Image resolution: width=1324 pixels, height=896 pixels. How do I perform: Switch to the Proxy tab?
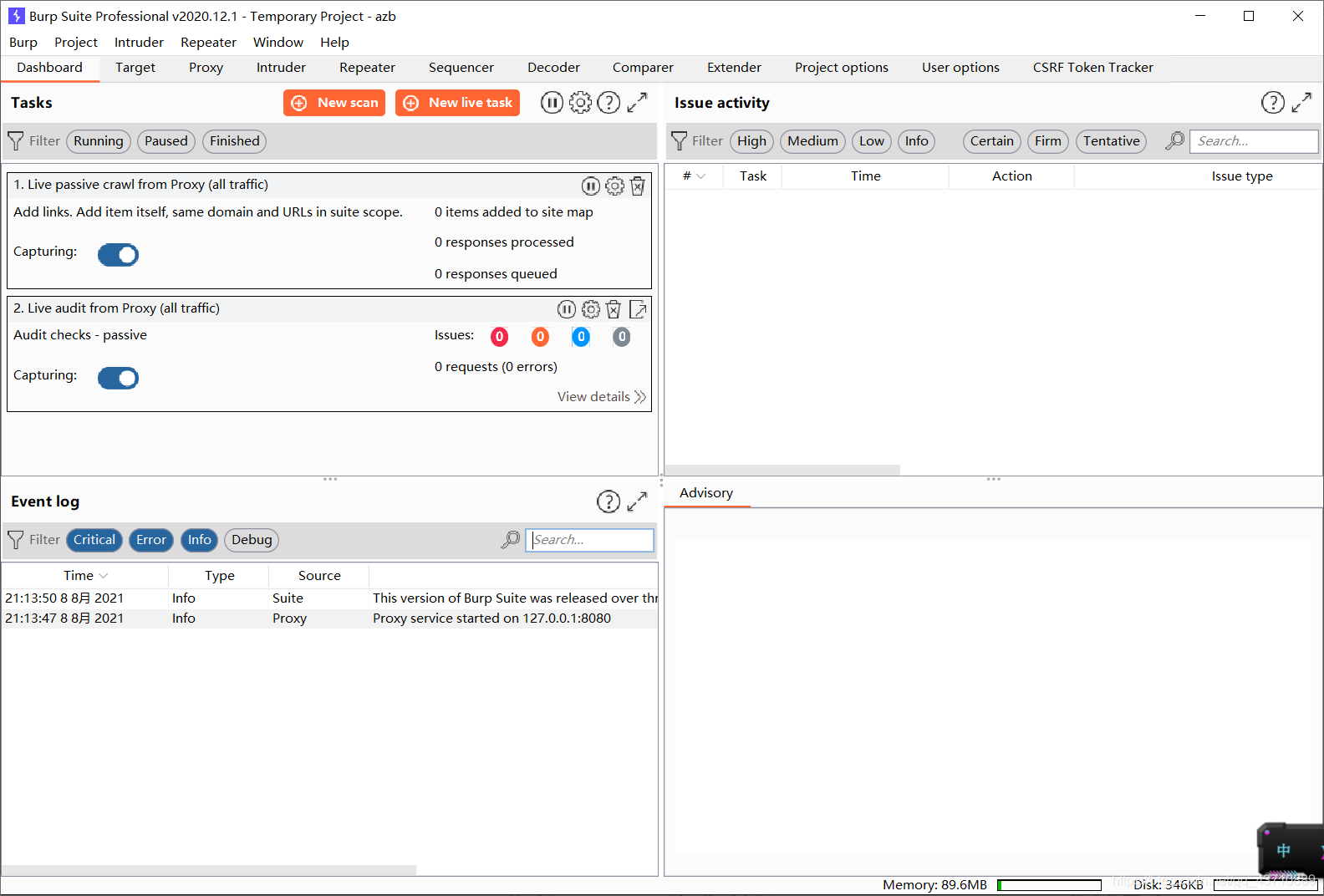click(x=206, y=68)
